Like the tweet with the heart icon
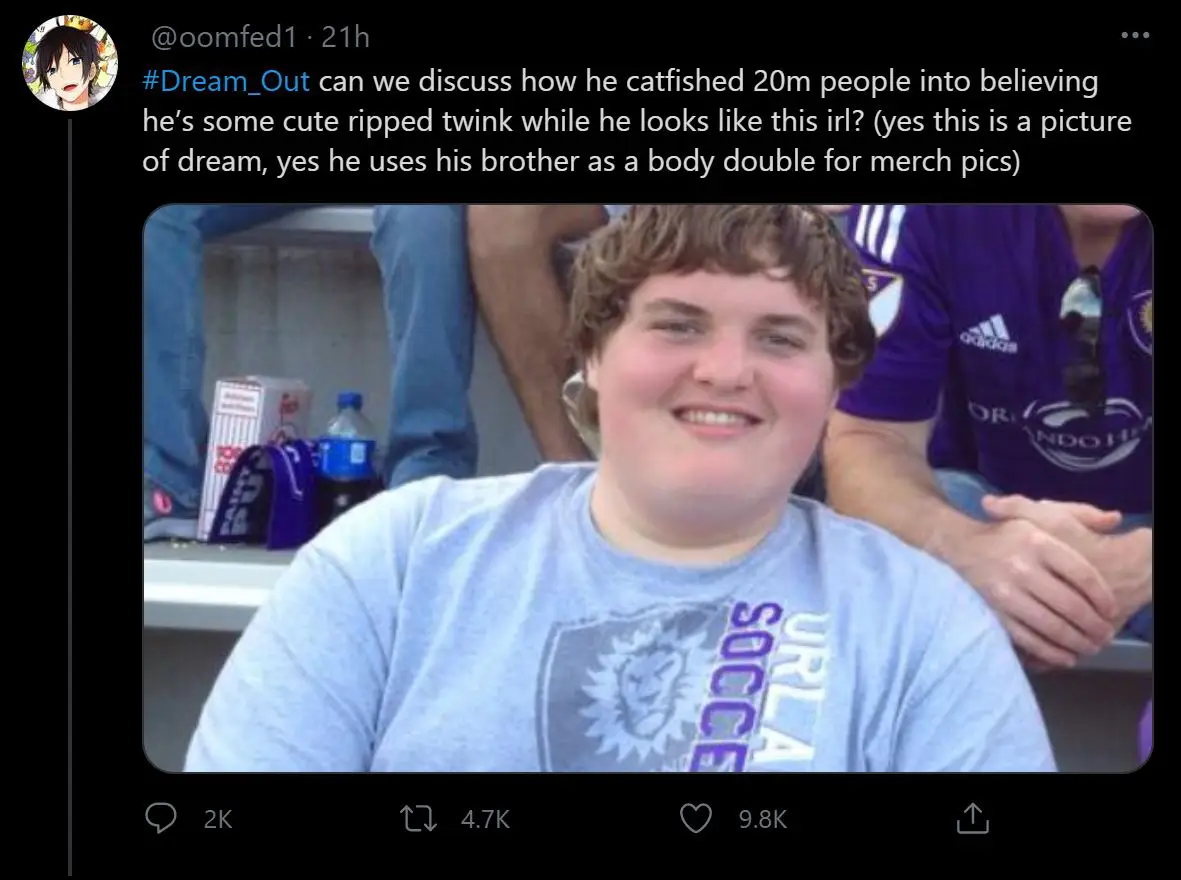Viewport: 1181px width, 880px height. click(x=695, y=819)
